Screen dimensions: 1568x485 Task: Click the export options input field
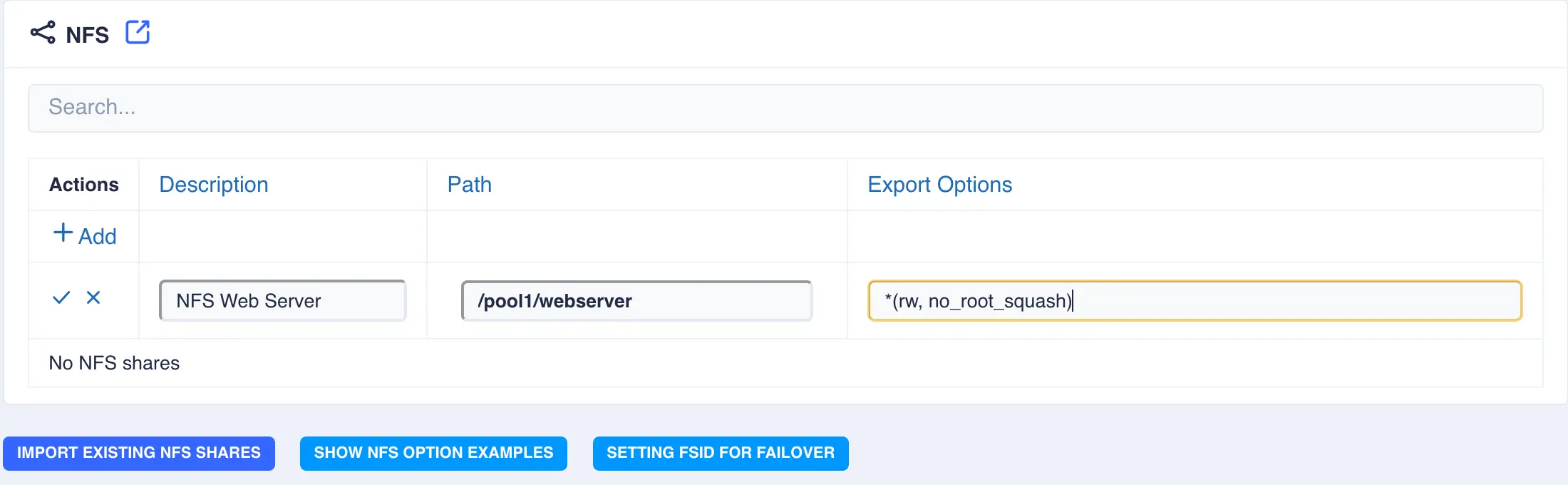tap(1195, 301)
